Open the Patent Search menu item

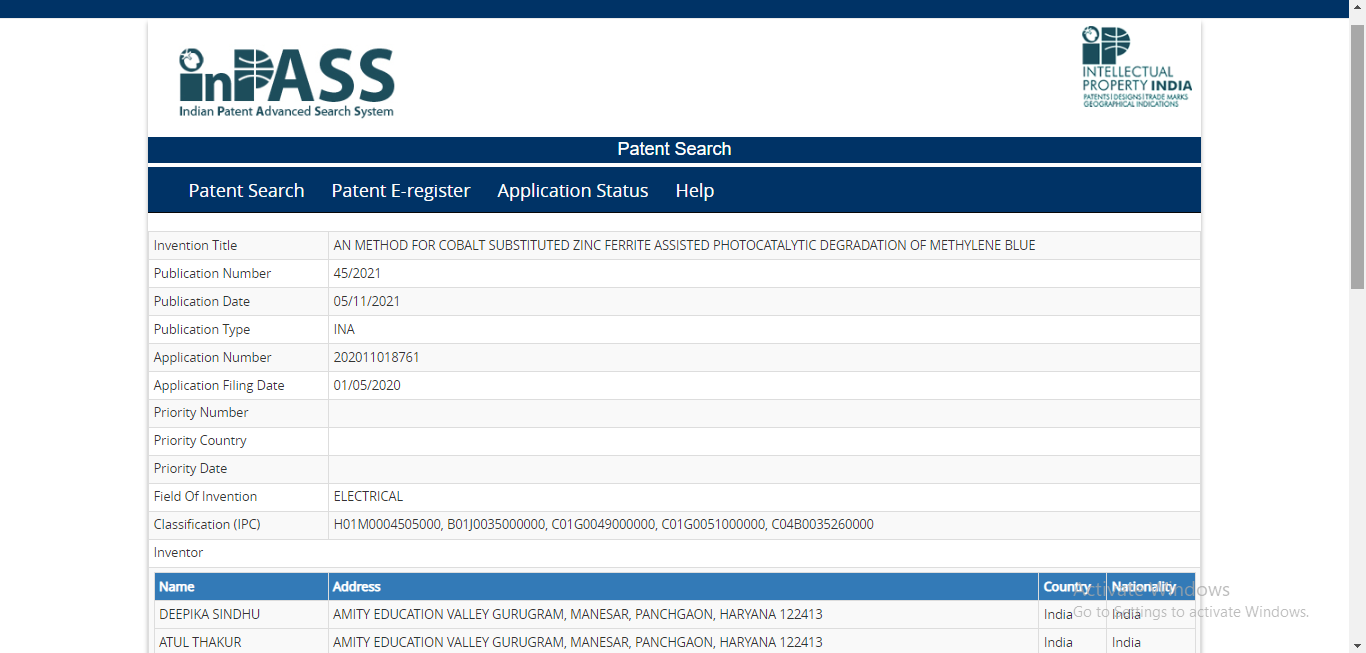246,190
